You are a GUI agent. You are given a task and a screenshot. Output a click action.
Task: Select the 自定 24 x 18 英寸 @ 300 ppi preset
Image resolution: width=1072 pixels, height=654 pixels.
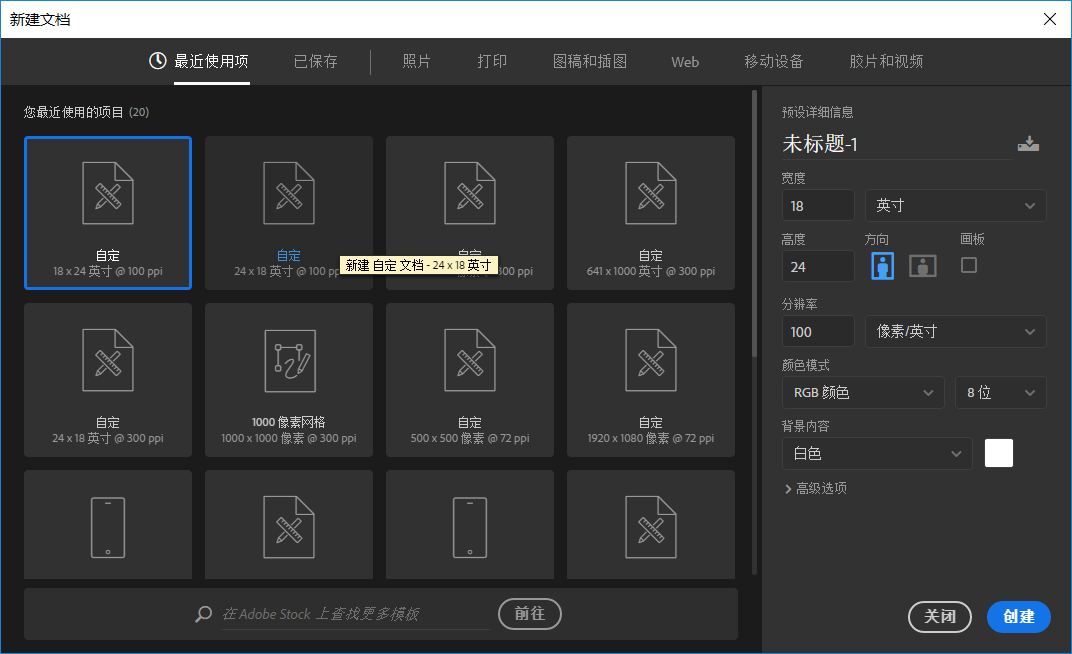click(108, 380)
